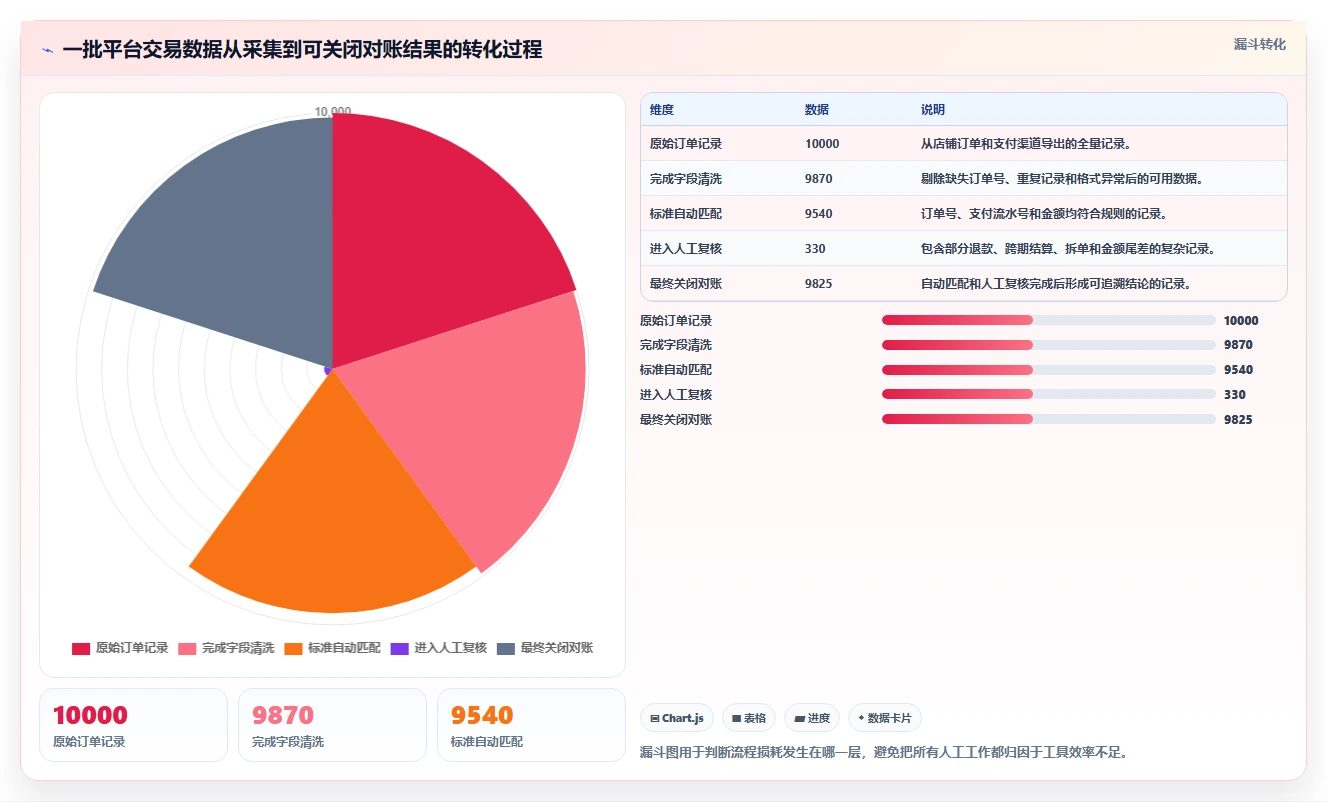Click the 标准自动匹配 label in the progress list
The image size is (1327, 802).
676,370
